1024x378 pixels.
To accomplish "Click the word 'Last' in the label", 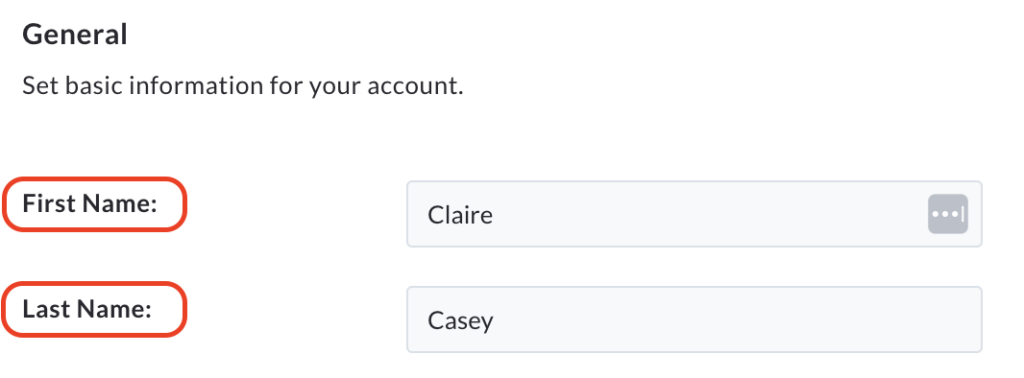I will pos(47,309).
